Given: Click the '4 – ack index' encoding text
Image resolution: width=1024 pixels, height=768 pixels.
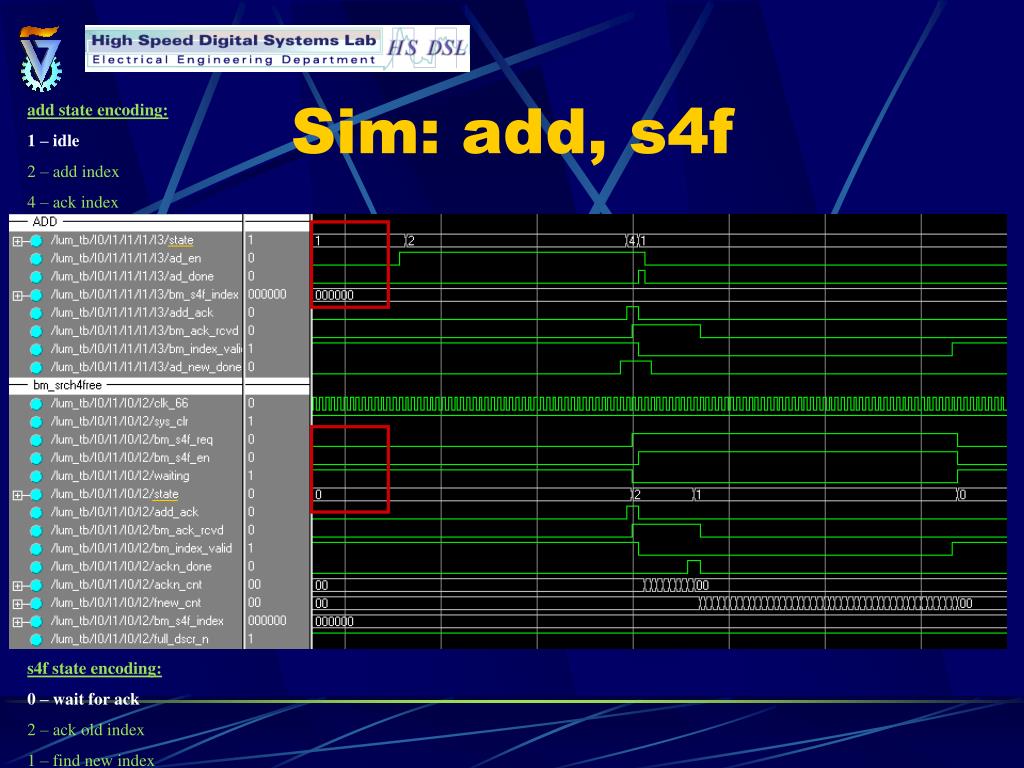Looking at the screenshot, I should (x=72, y=202).
